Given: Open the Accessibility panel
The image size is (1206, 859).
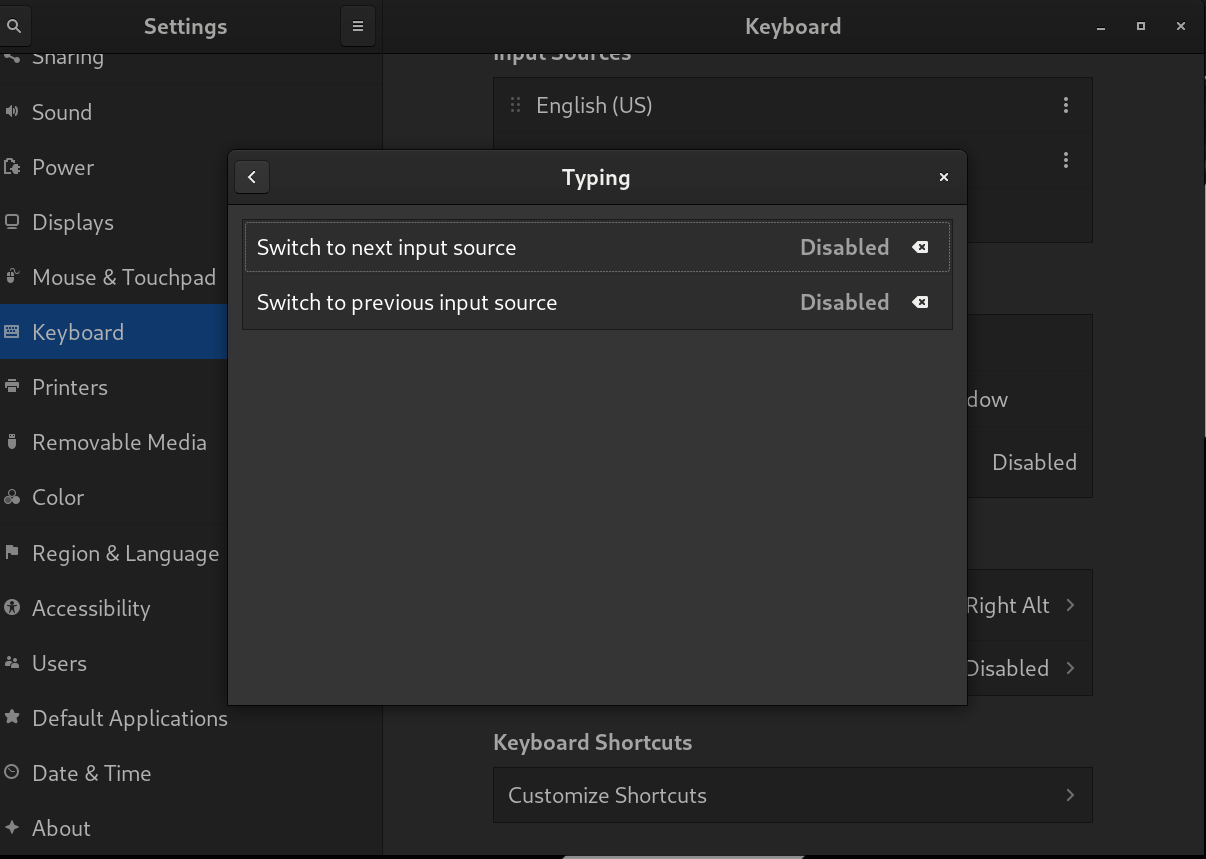Looking at the screenshot, I should (91, 608).
